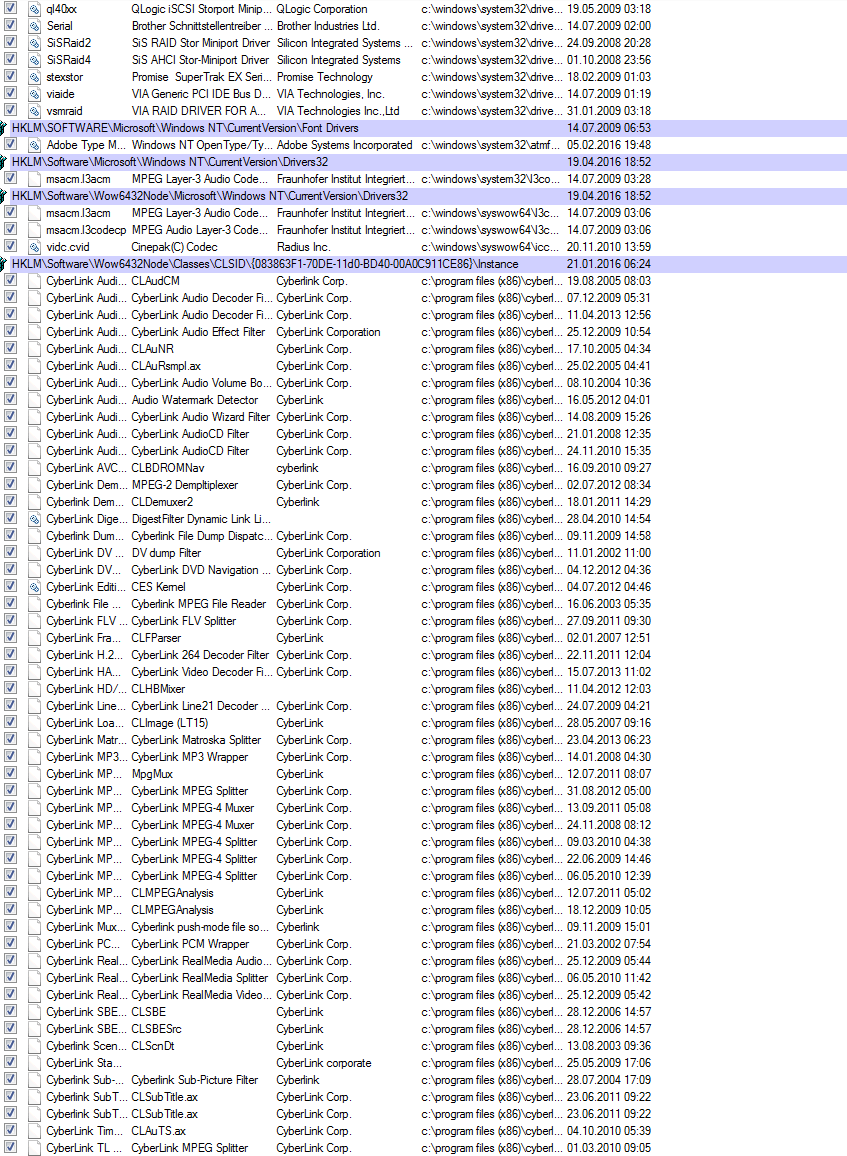Click the file icon in the CLHBMixer row
The width and height of the screenshot is (847, 1156).
pyautogui.click(x=34, y=689)
